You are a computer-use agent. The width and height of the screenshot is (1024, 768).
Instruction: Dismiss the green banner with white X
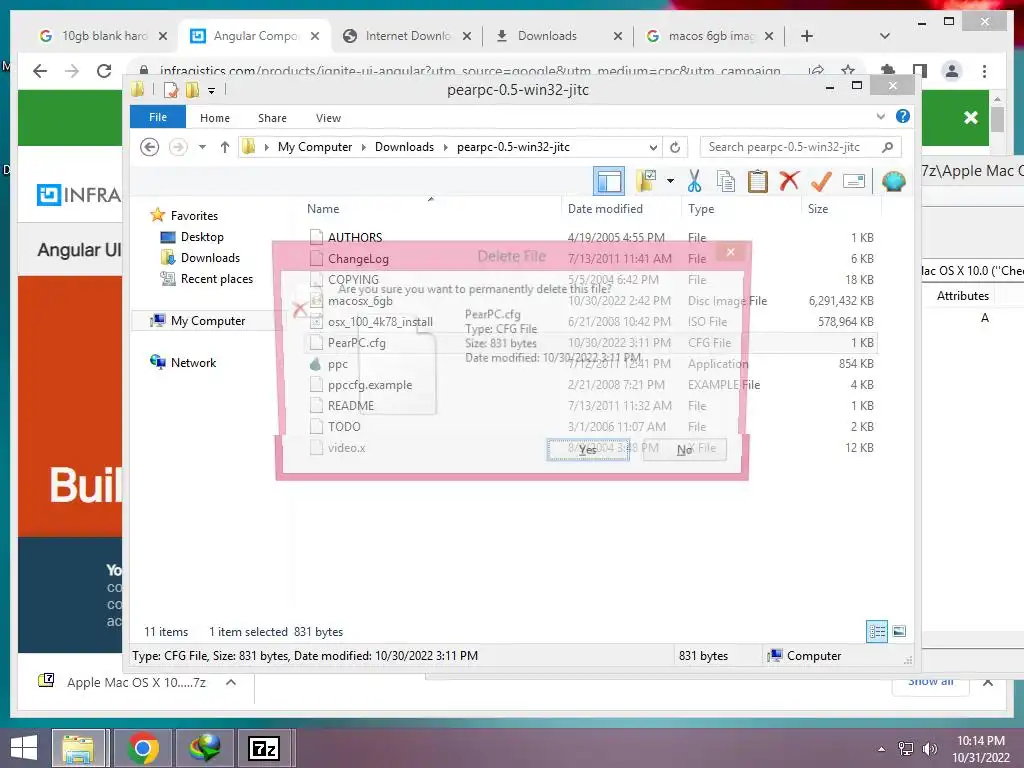[970, 117]
